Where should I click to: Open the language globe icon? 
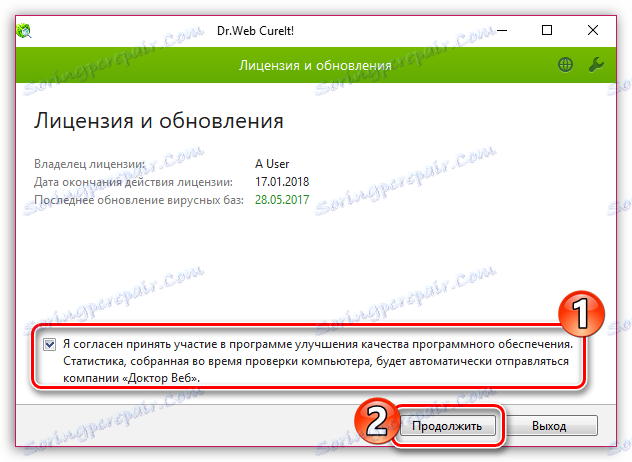565,65
